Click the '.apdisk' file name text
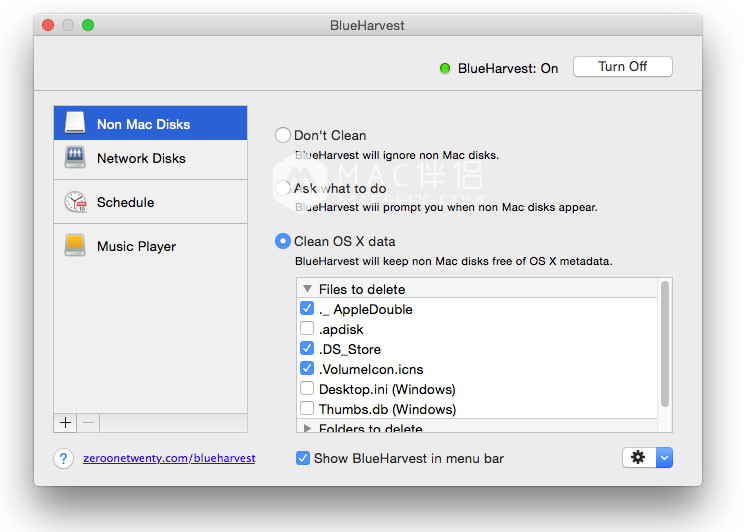This screenshot has height=532, width=744. (x=341, y=329)
